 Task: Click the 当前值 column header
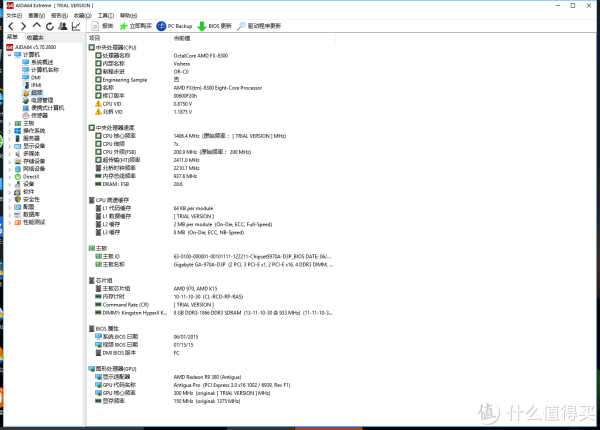(253, 38)
